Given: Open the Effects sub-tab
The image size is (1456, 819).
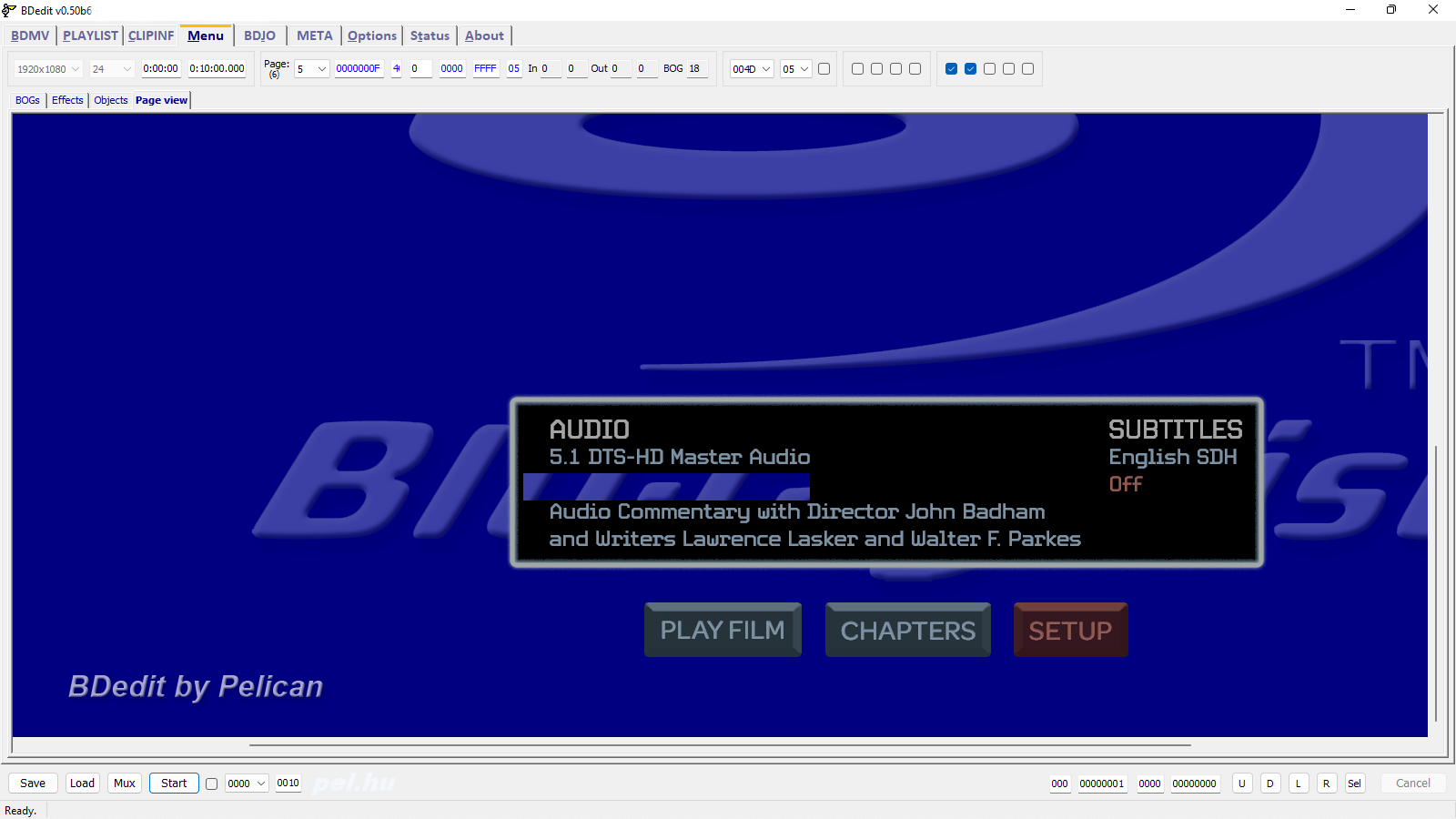Looking at the screenshot, I should tap(67, 100).
